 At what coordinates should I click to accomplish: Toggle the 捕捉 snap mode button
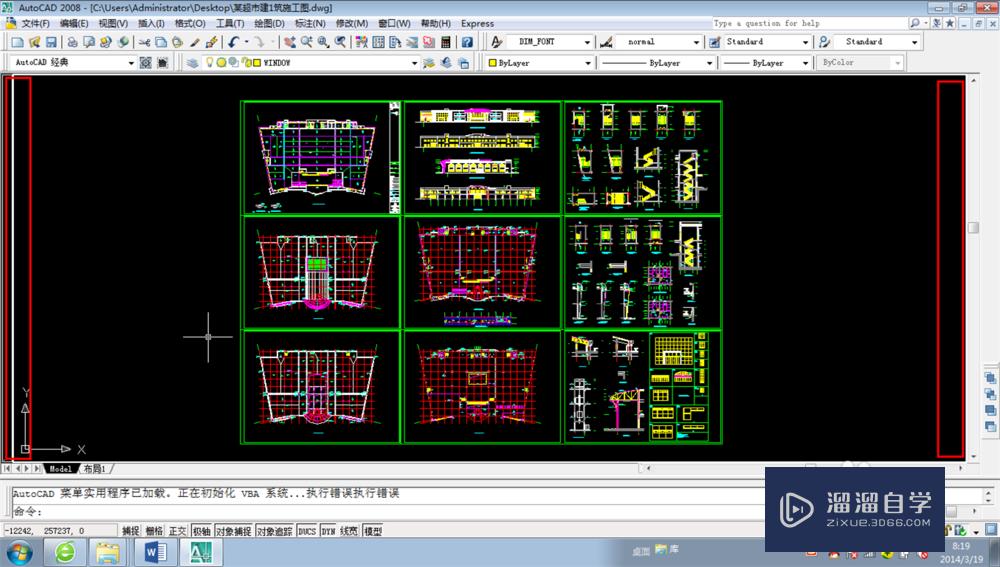point(131,531)
